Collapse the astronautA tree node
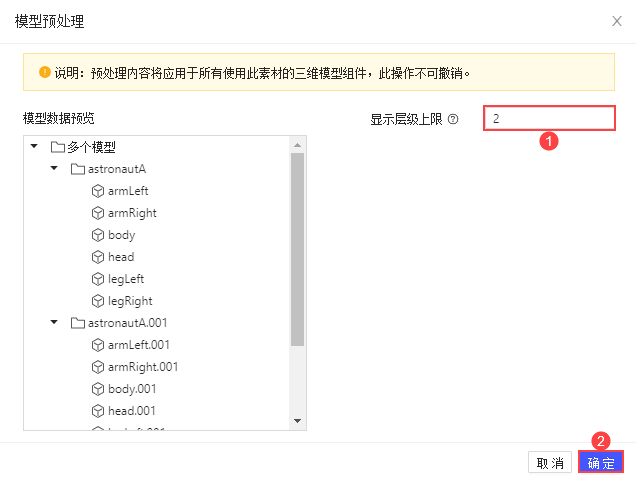This screenshot has height=479, width=636. [x=54, y=169]
